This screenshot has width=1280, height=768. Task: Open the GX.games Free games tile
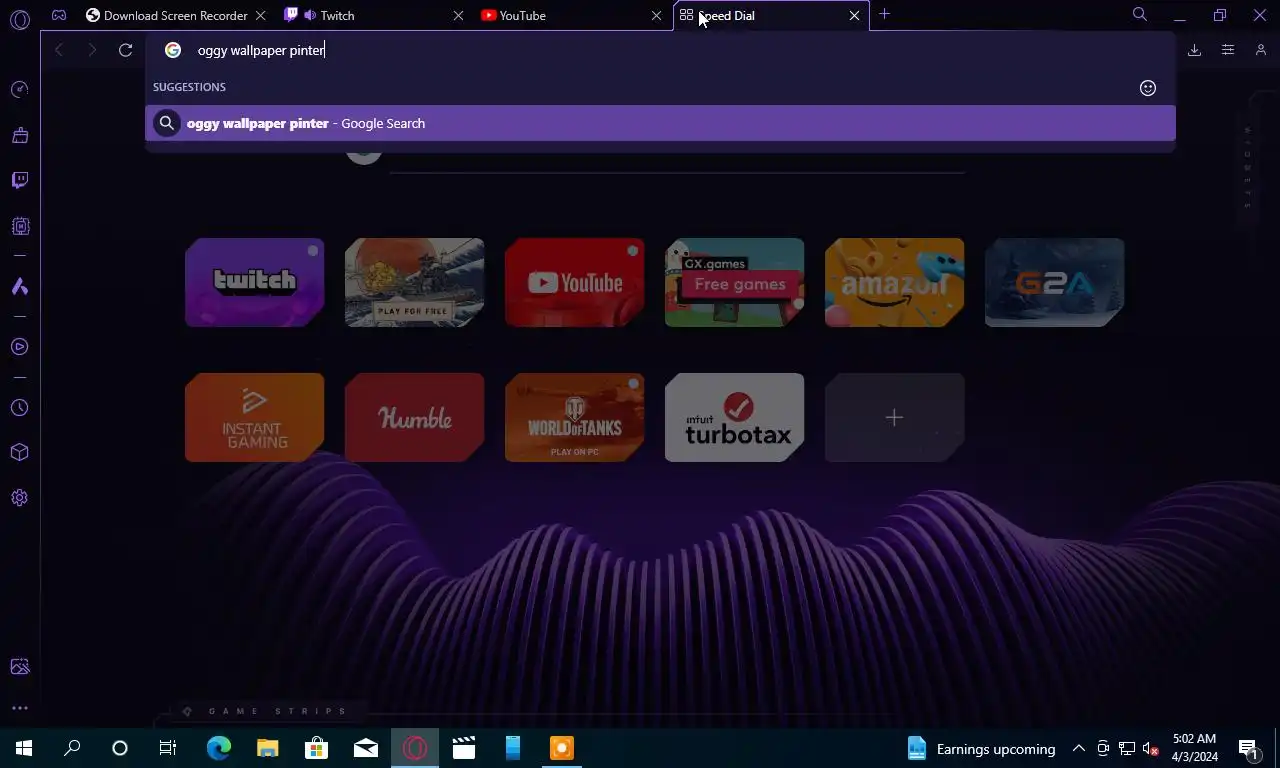735,282
